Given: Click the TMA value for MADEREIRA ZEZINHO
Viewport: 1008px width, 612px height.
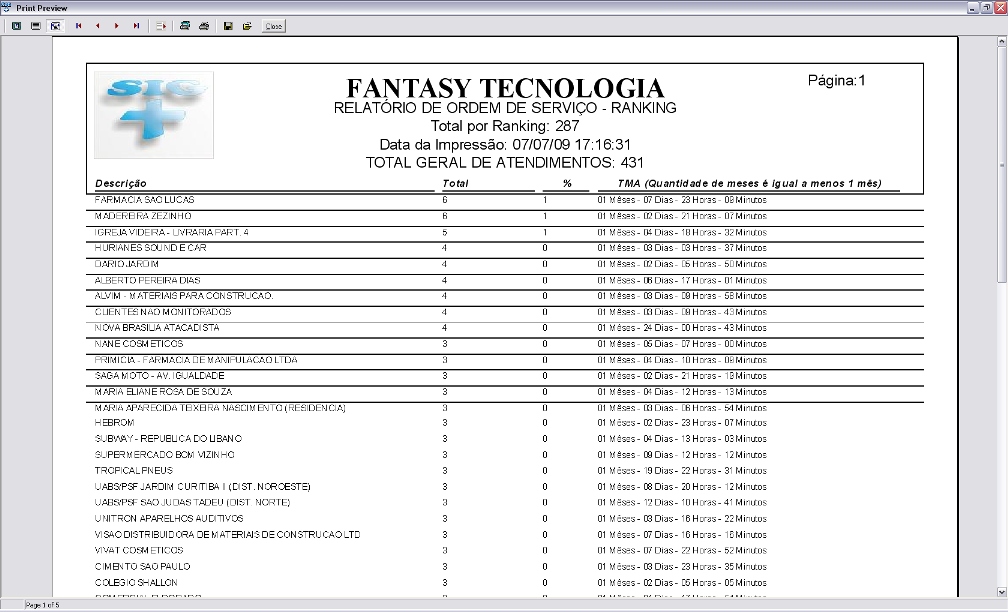Looking at the screenshot, I should 682,216.
